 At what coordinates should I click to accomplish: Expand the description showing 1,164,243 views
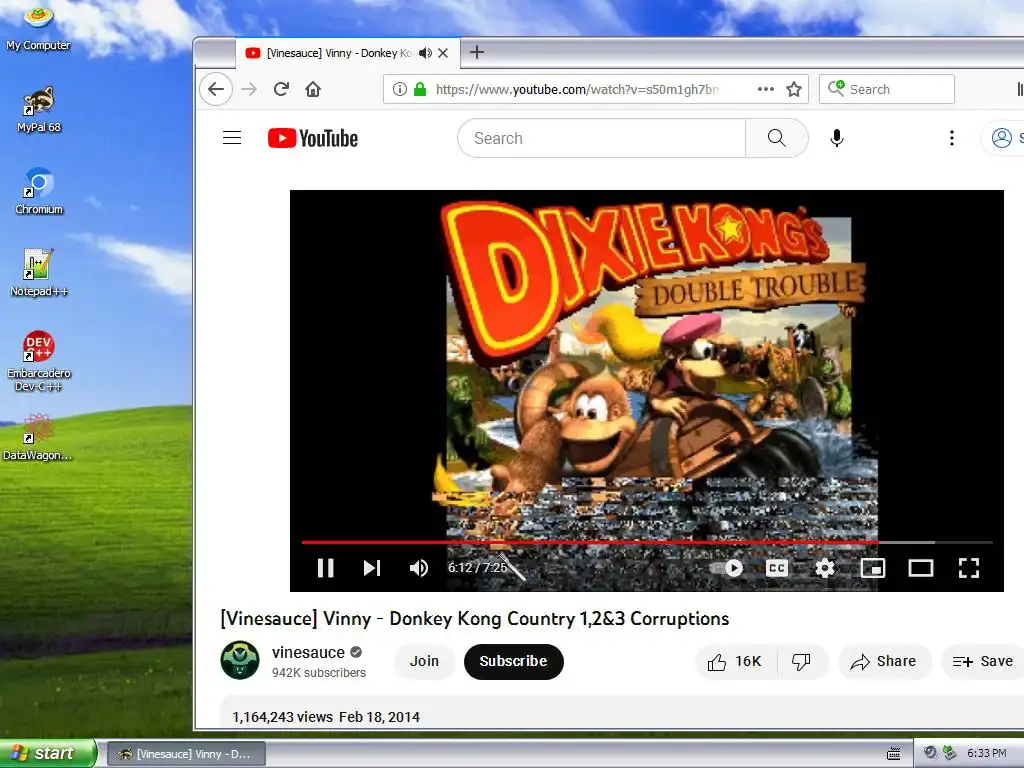click(620, 714)
